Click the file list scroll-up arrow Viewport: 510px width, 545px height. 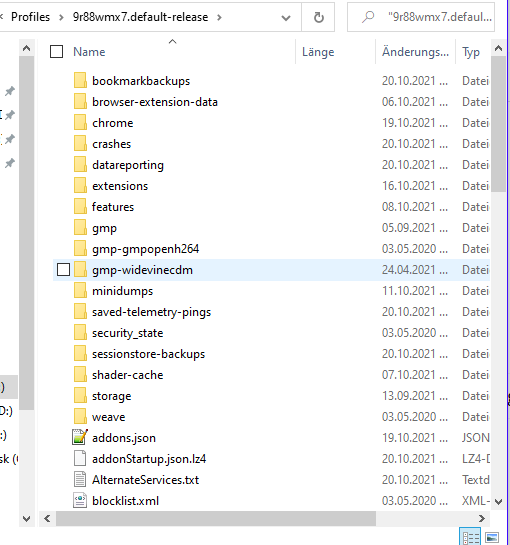pyautogui.click(x=498, y=48)
